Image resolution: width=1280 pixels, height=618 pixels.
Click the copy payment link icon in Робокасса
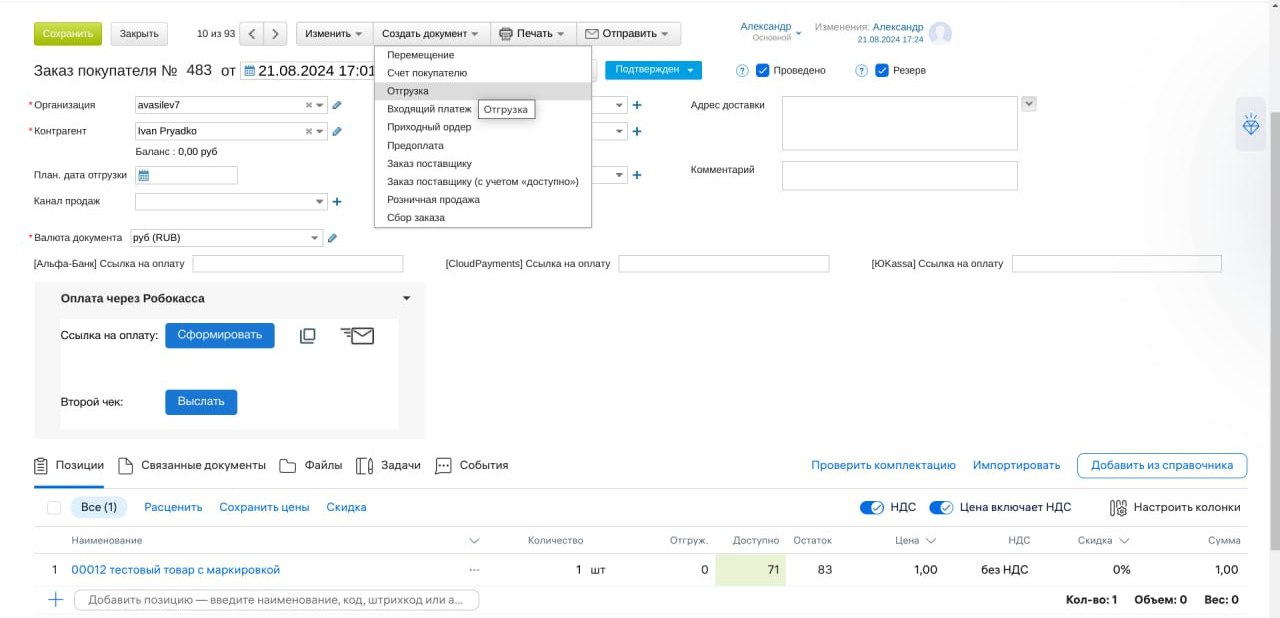(308, 336)
